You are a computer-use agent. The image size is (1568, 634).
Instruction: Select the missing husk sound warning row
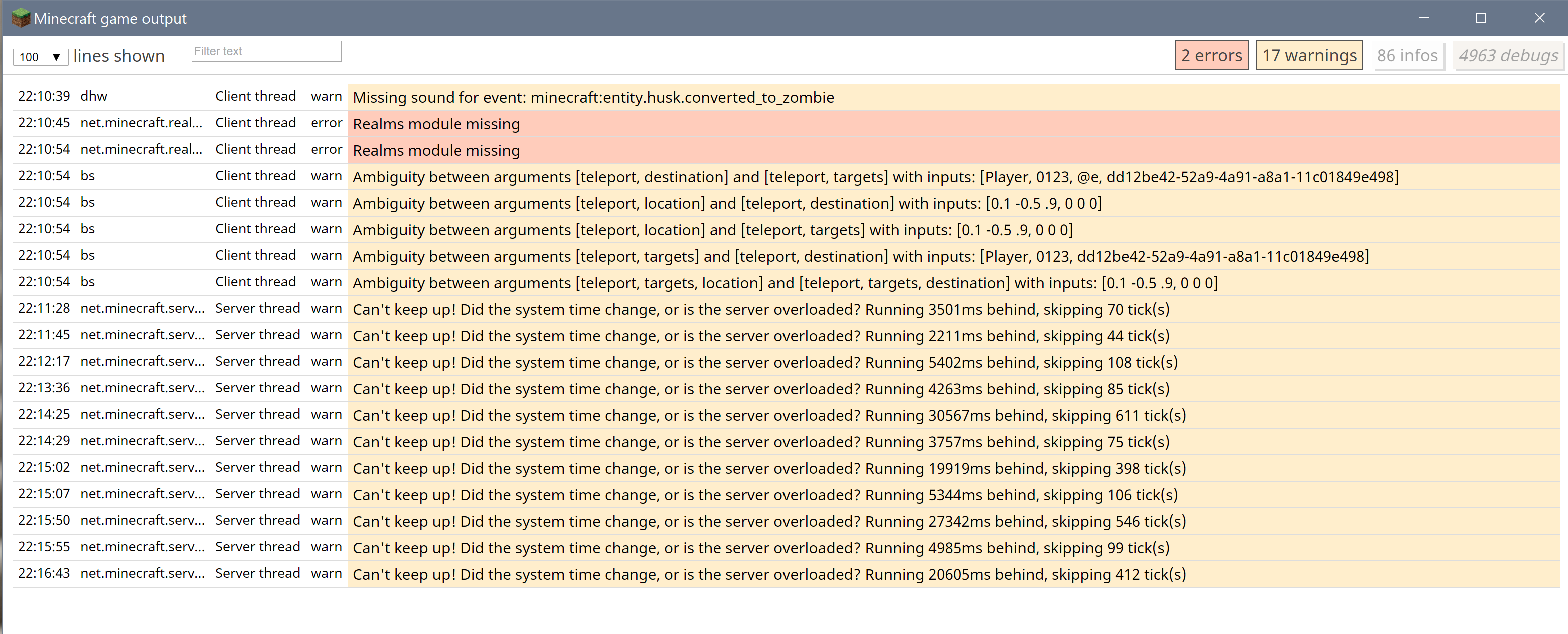[593, 98]
